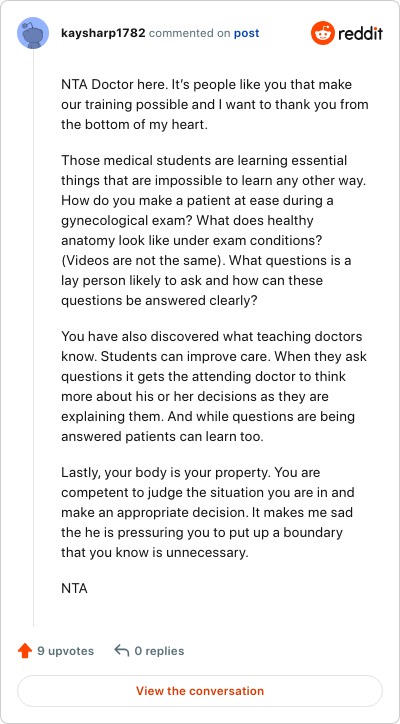
Task: Click the "commented on" text
Action: pos(190,34)
